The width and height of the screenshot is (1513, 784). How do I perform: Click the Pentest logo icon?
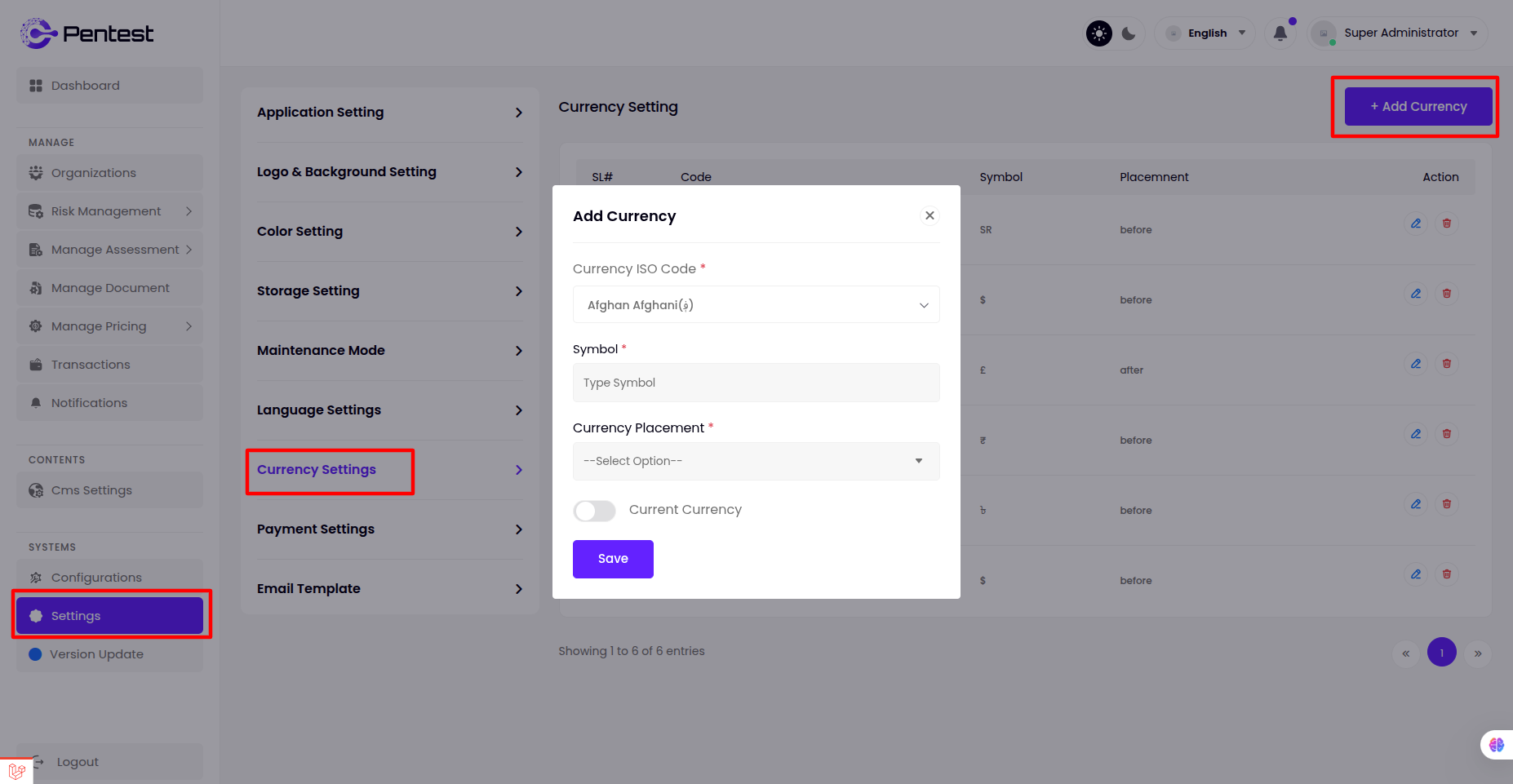click(38, 33)
